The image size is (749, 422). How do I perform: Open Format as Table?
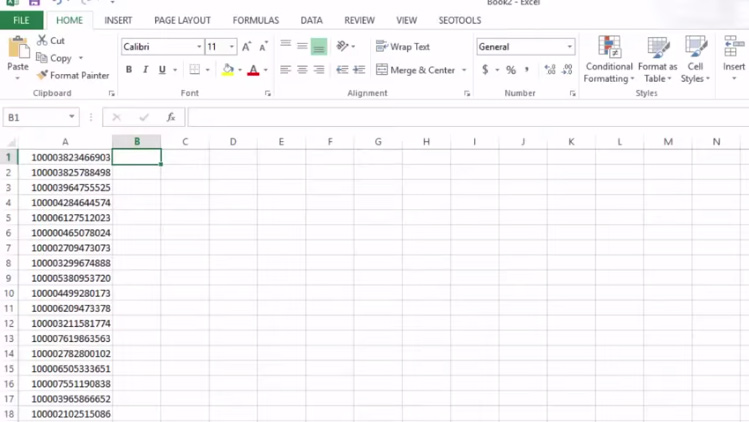657,59
